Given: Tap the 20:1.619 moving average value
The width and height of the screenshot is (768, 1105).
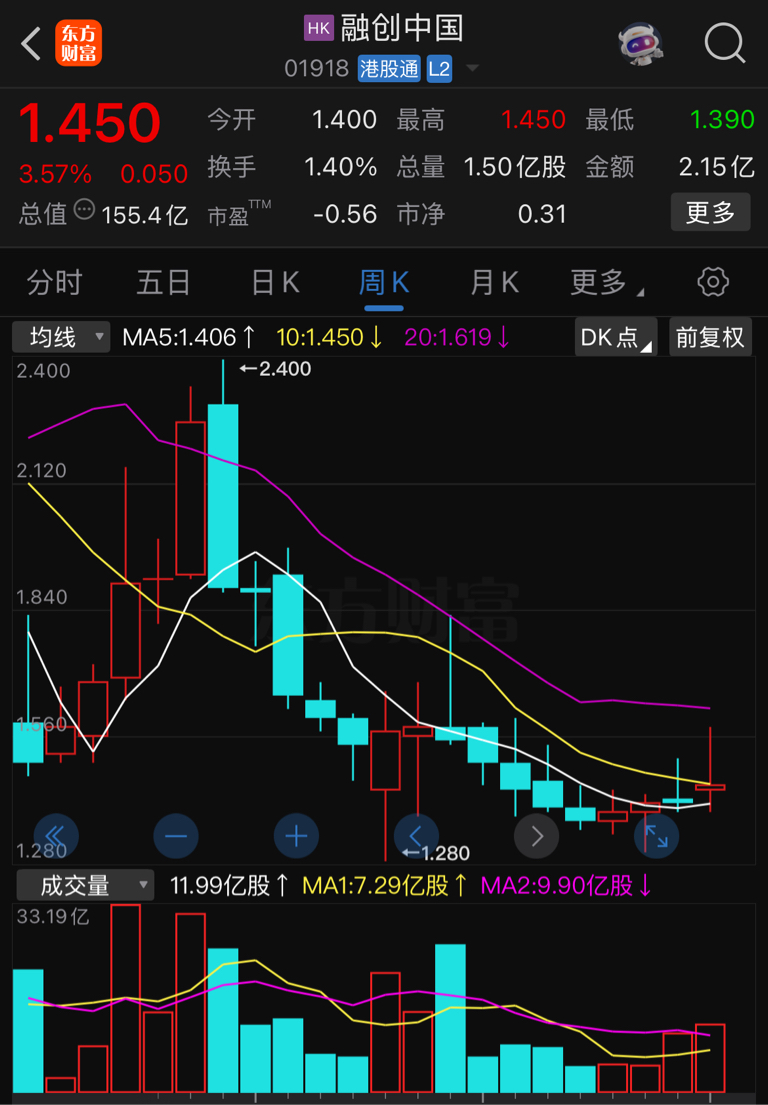Looking at the screenshot, I should tap(457, 337).
